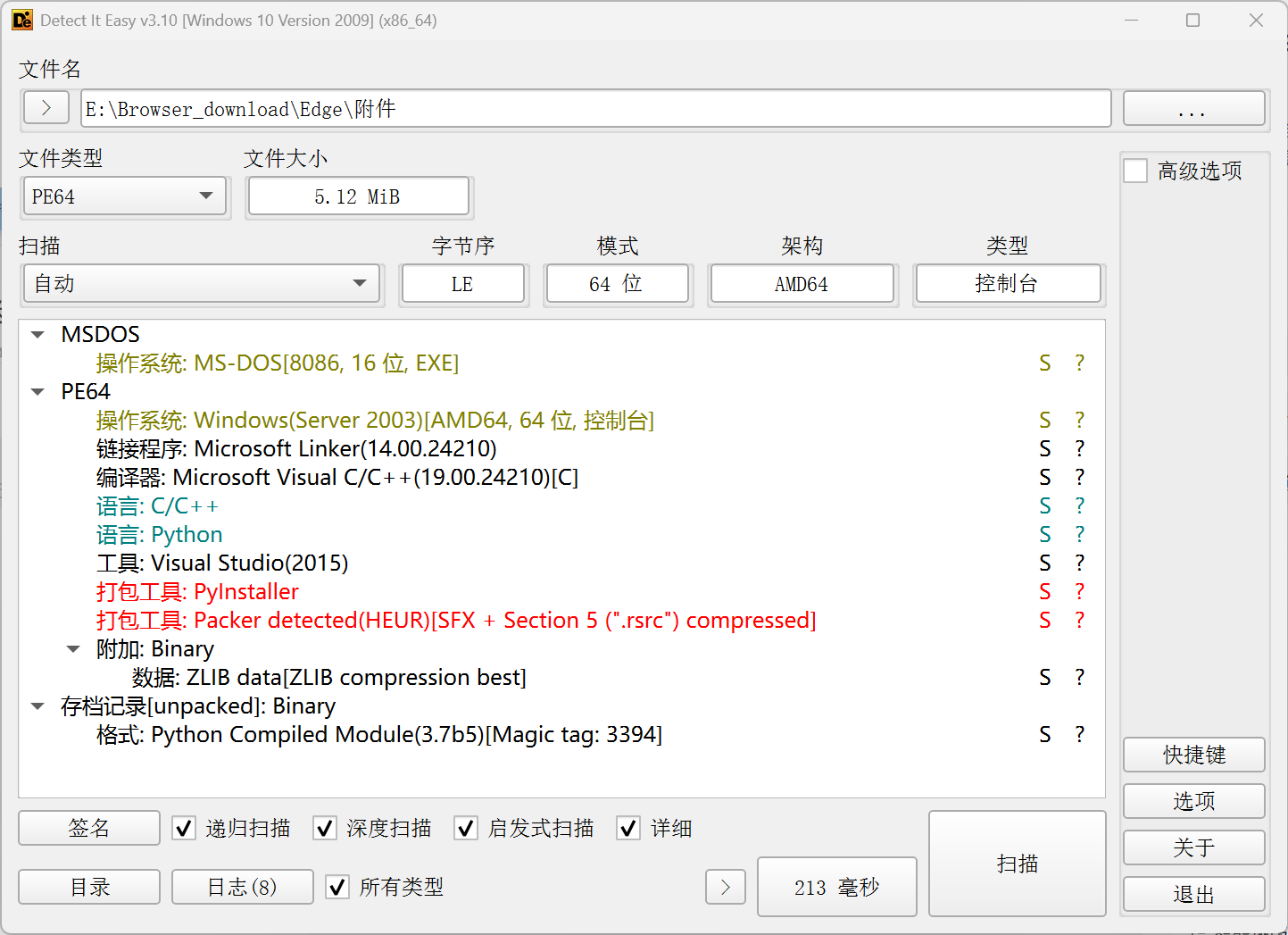The height and width of the screenshot is (935, 1288).
Task: Open the PE64 file type dropdown
Action: pos(124,196)
